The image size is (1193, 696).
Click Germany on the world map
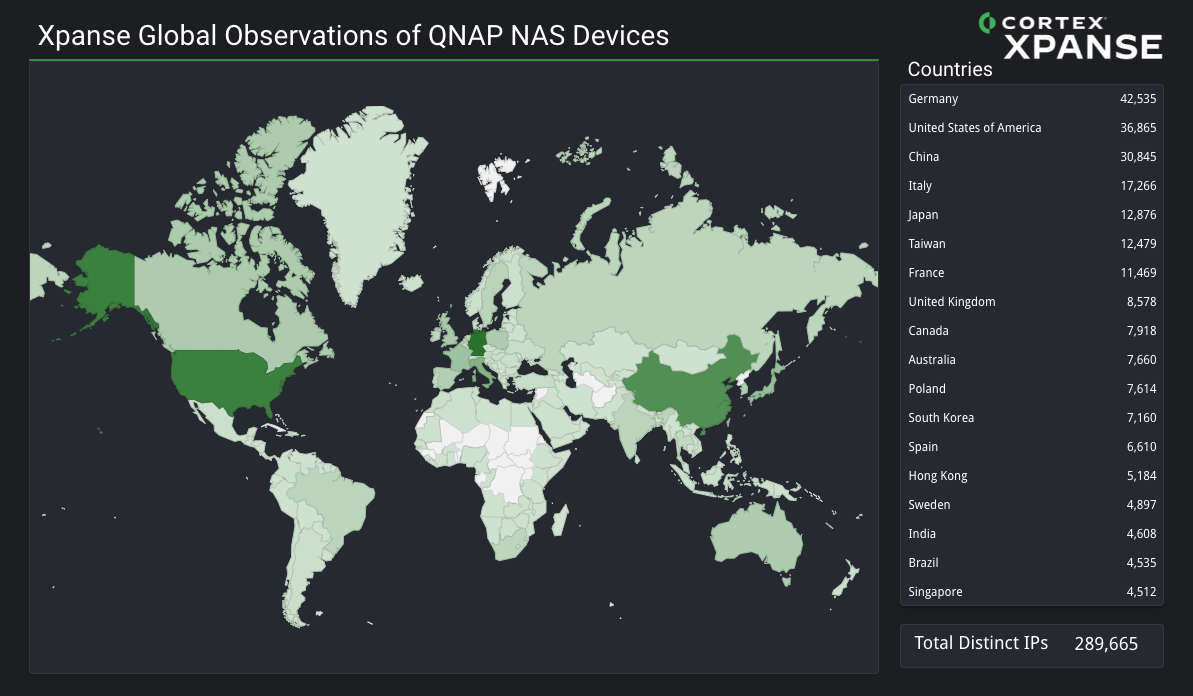tap(476, 342)
